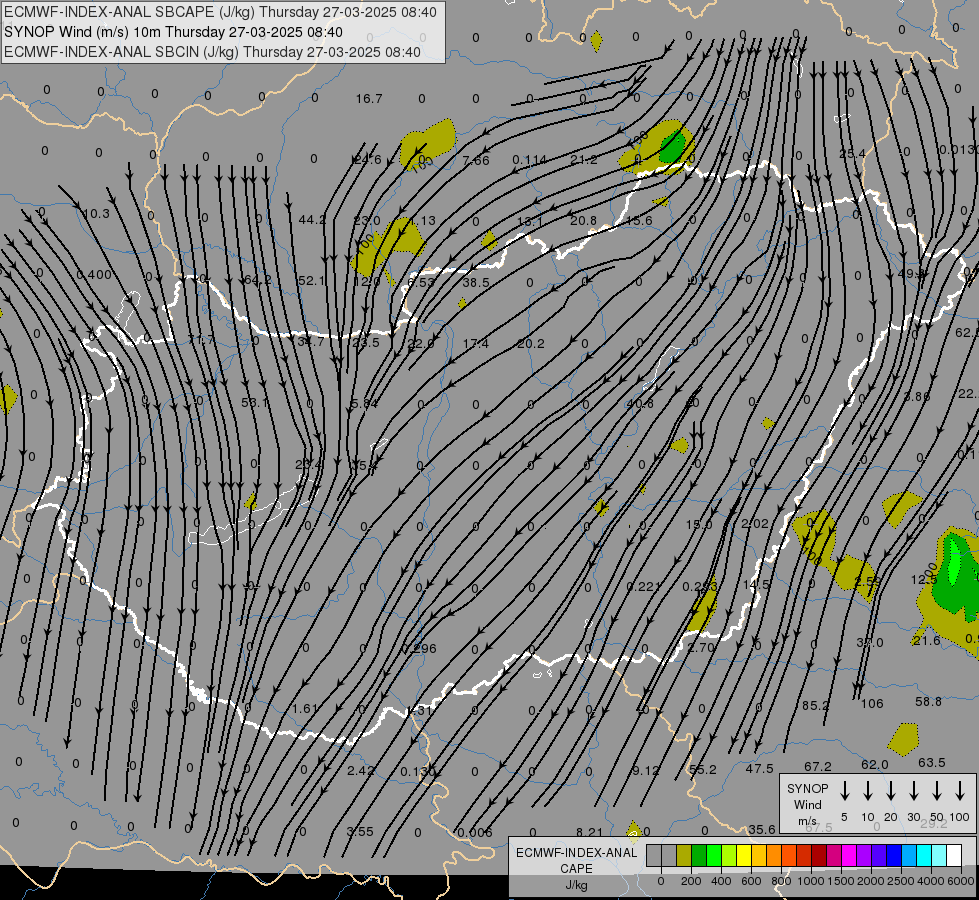
Task: Click the 2.42 grid value
Action: click(x=360, y=770)
